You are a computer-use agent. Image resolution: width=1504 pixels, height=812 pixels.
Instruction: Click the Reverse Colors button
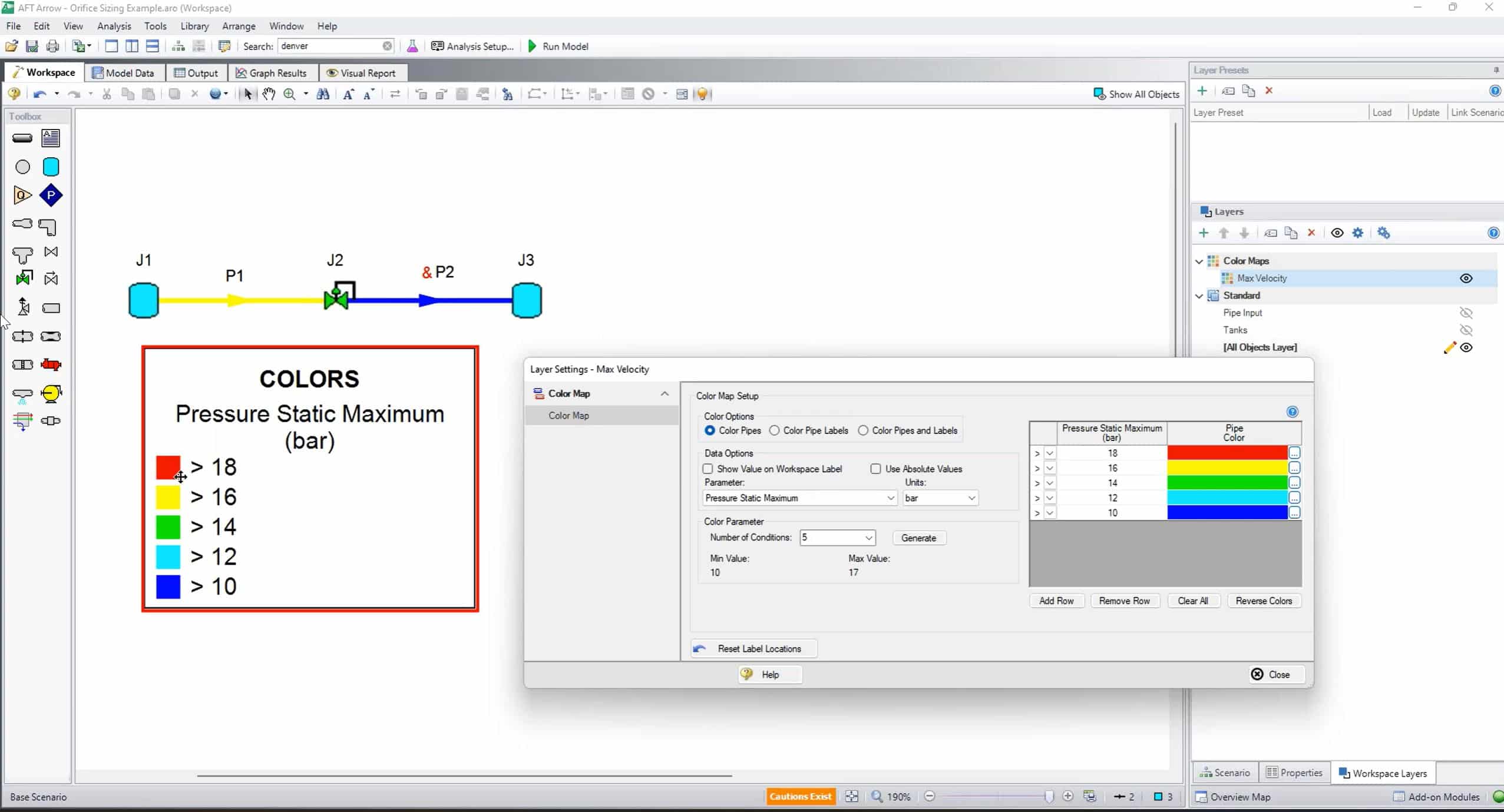point(1264,601)
